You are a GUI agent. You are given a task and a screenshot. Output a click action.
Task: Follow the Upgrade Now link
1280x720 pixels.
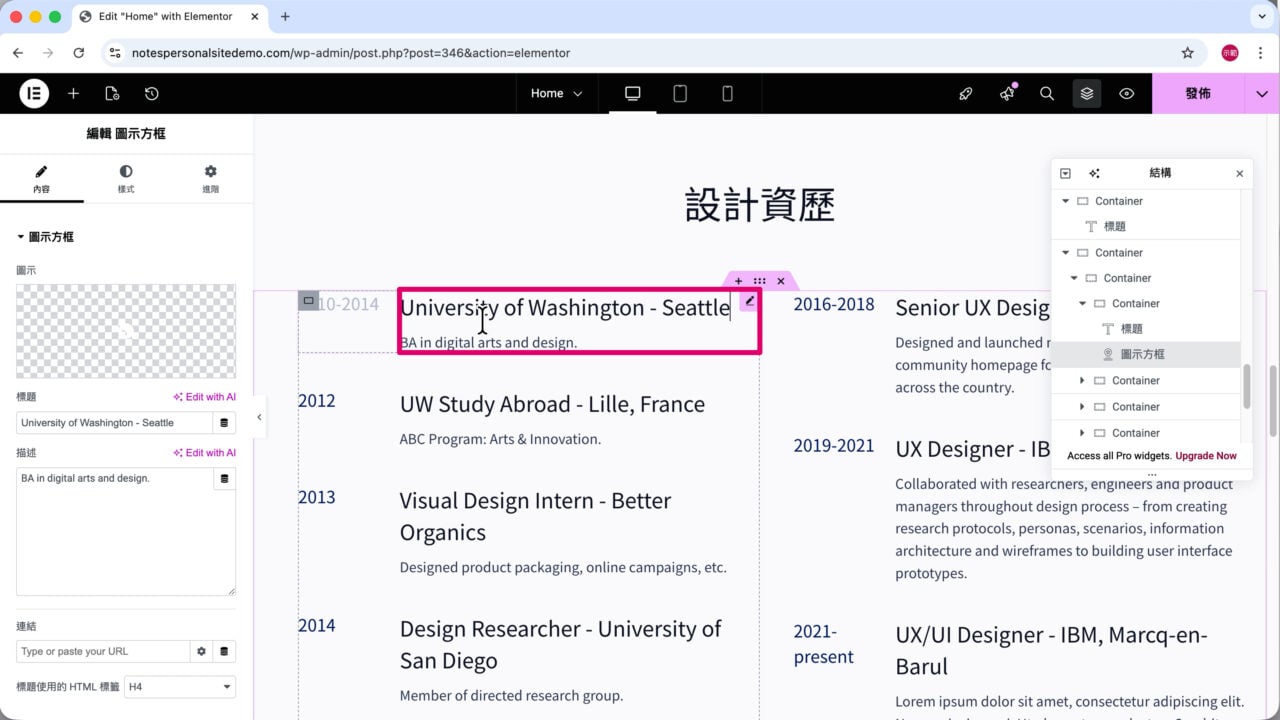pos(1206,456)
